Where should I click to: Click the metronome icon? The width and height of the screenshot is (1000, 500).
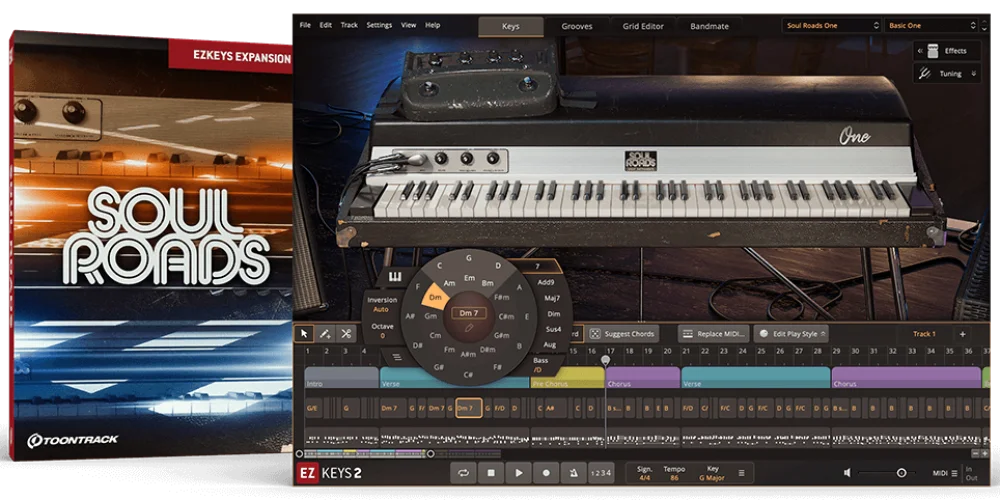point(573,473)
